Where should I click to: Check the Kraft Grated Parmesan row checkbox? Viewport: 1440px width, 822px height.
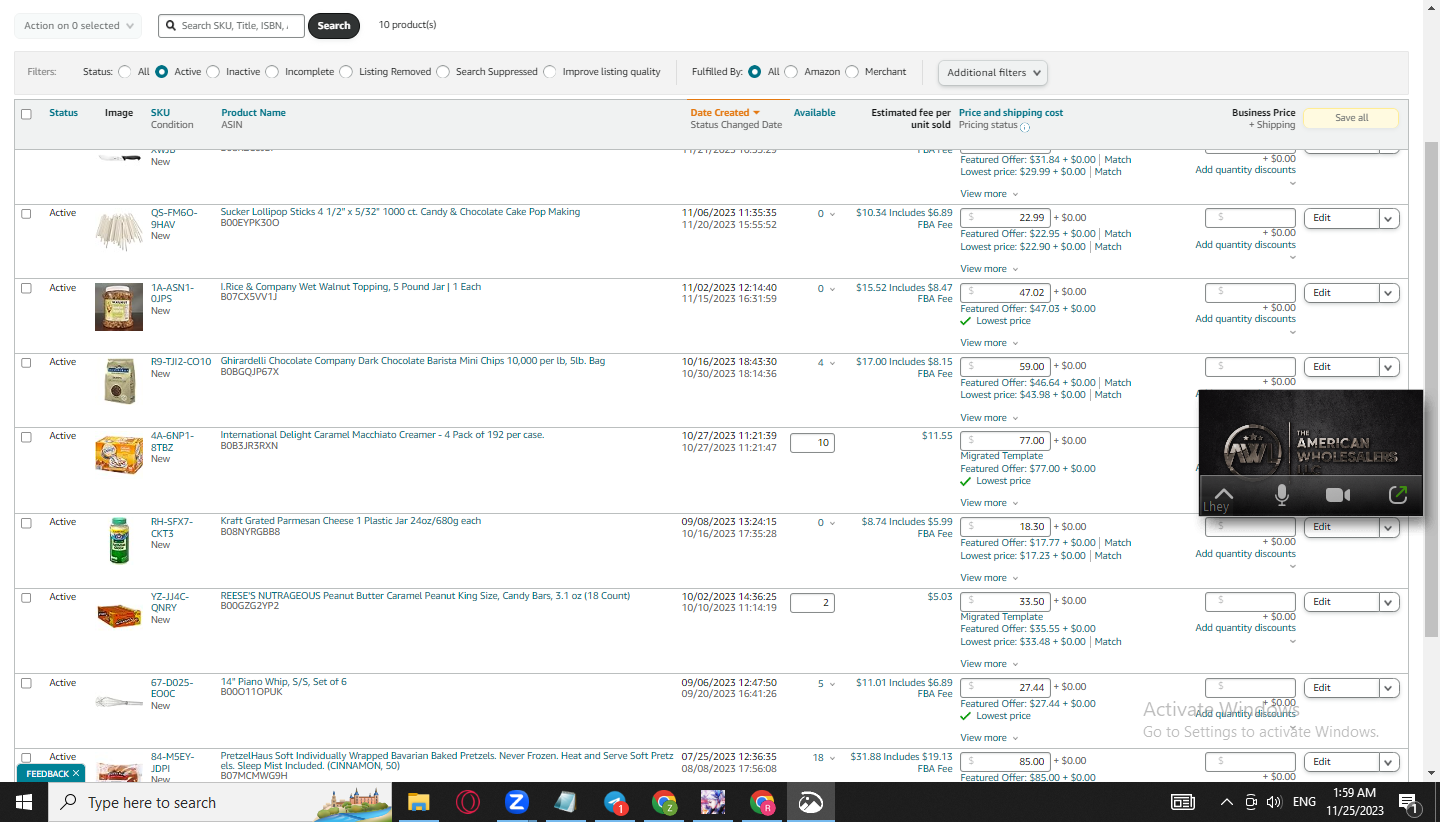[26, 523]
